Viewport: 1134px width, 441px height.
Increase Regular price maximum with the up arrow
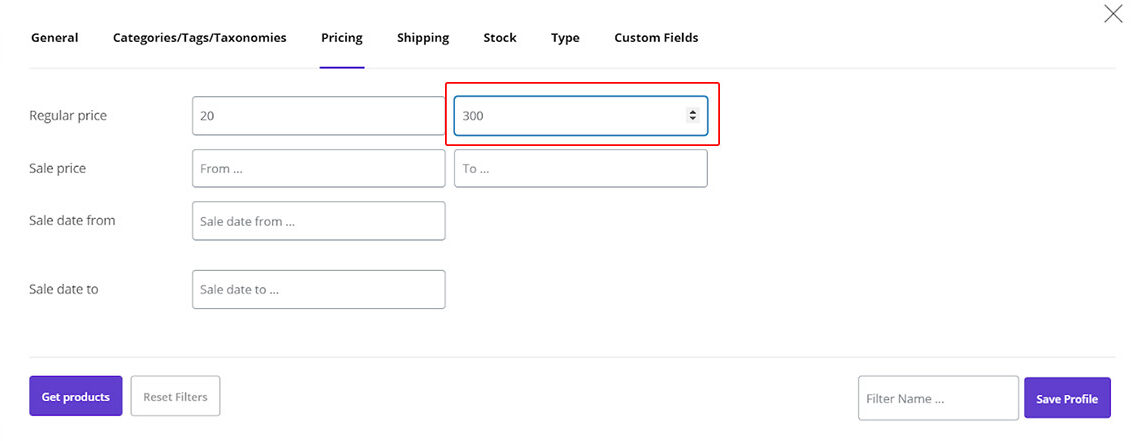click(692, 112)
